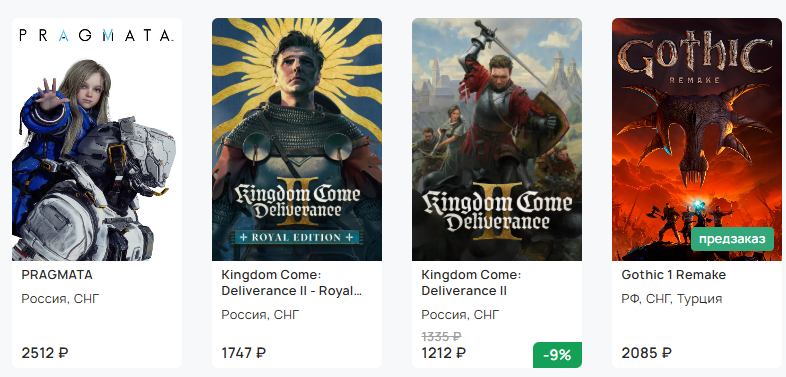This screenshot has width=786, height=377.
Task: Click the Россия, СНГ region under PRAGMATA
Action: tap(61, 299)
